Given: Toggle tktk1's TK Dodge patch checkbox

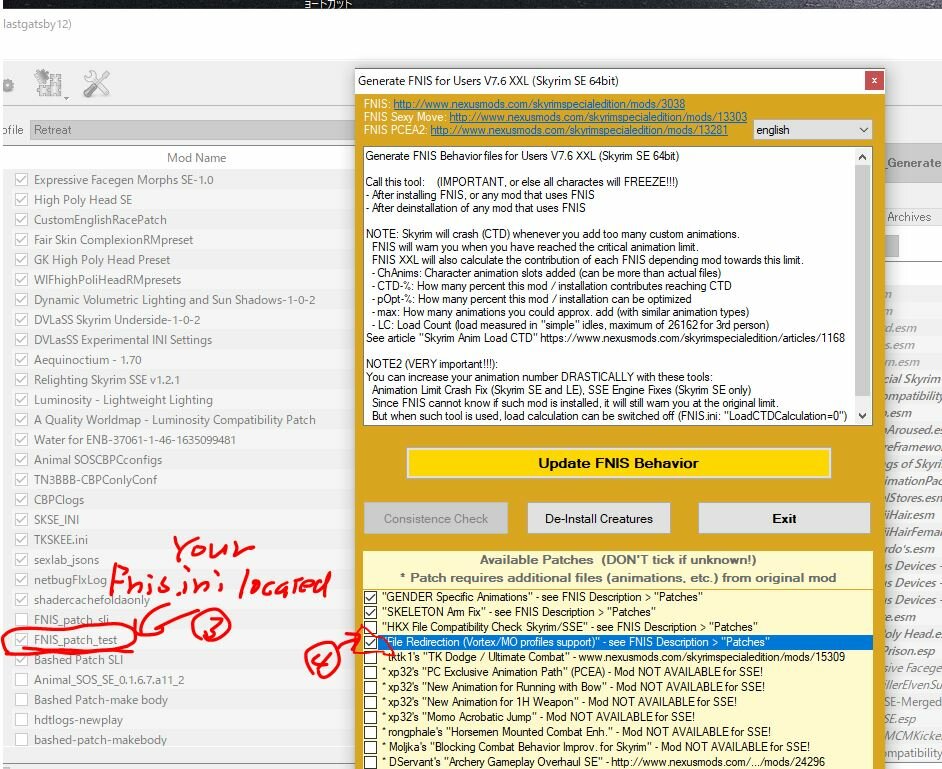Looking at the screenshot, I should coord(371,657).
